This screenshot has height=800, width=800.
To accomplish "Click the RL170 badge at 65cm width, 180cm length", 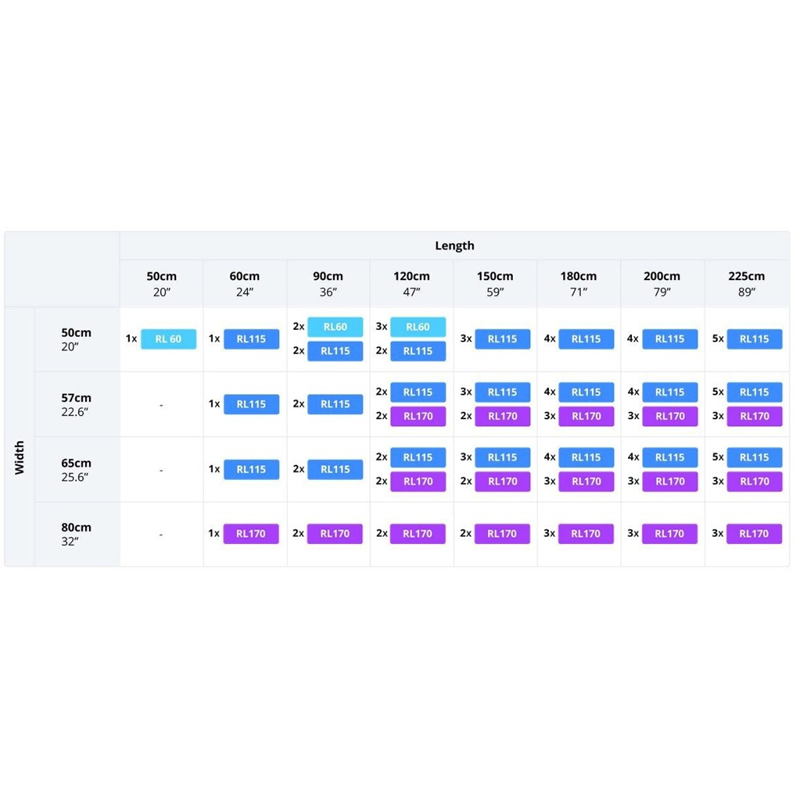I will tap(586, 482).
